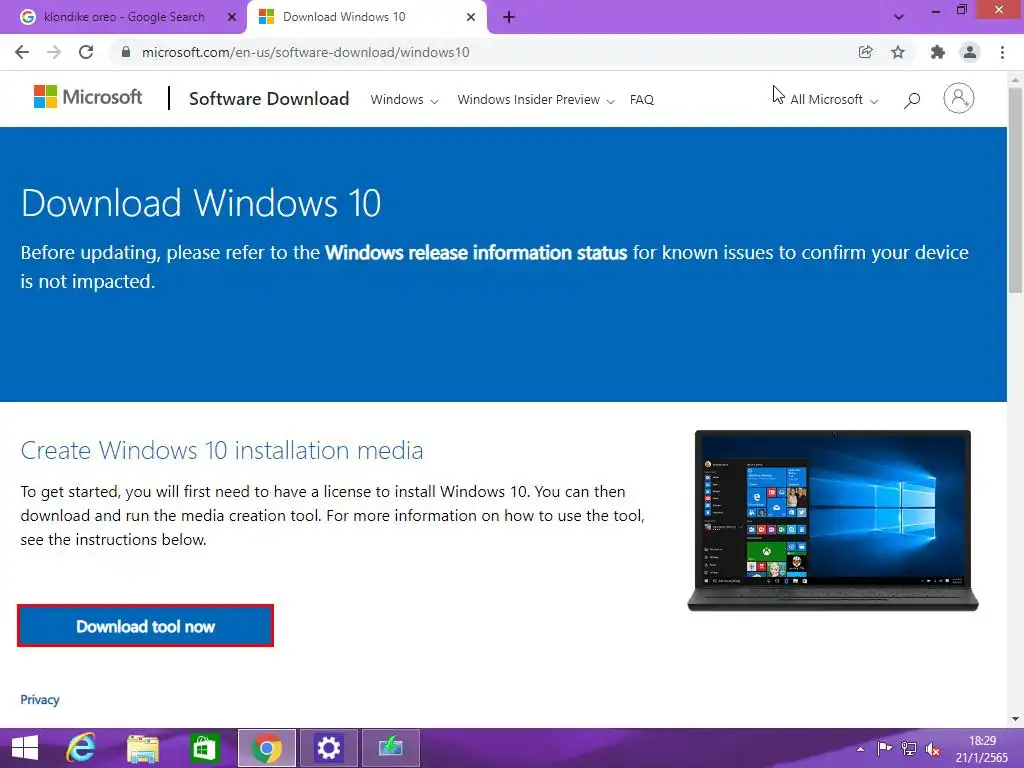The image size is (1024, 768).
Task: Open the Chrome profile avatar
Action: (x=970, y=52)
